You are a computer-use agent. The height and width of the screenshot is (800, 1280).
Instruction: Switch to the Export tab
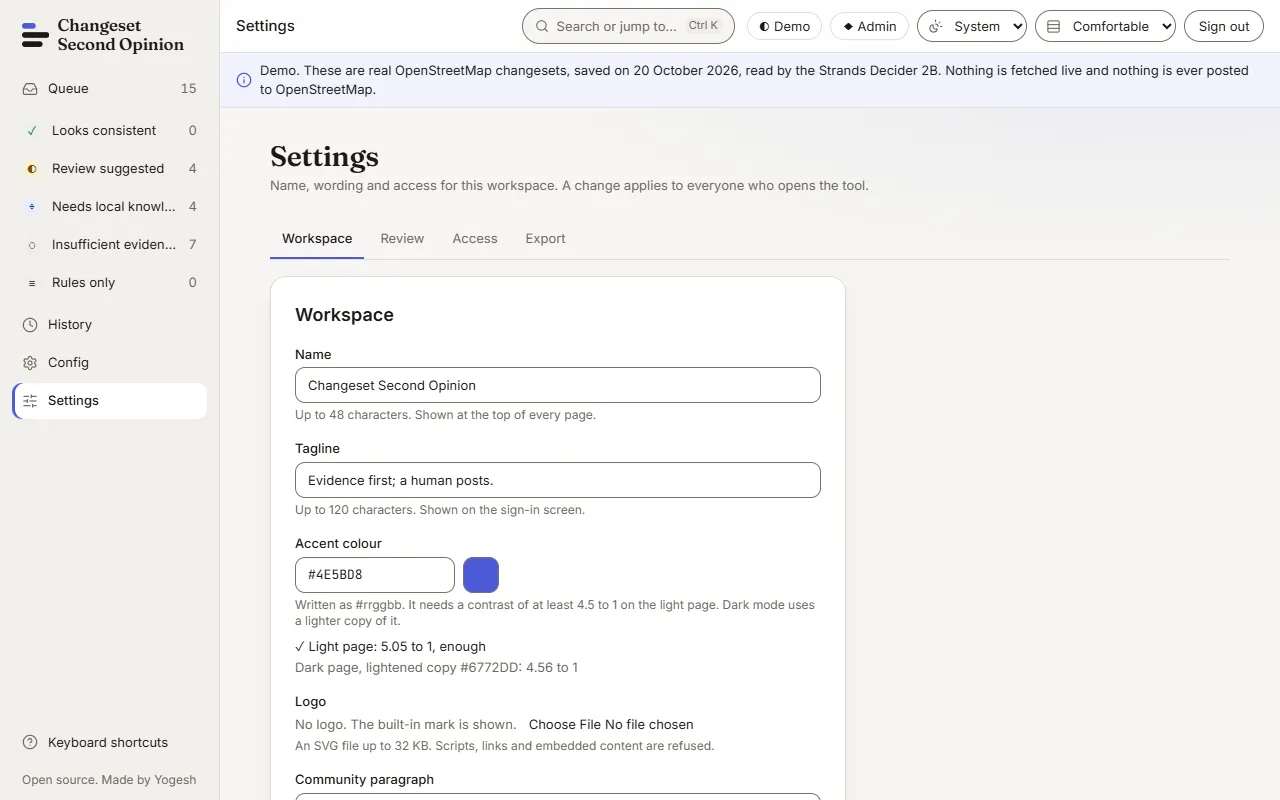pyautogui.click(x=545, y=239)
